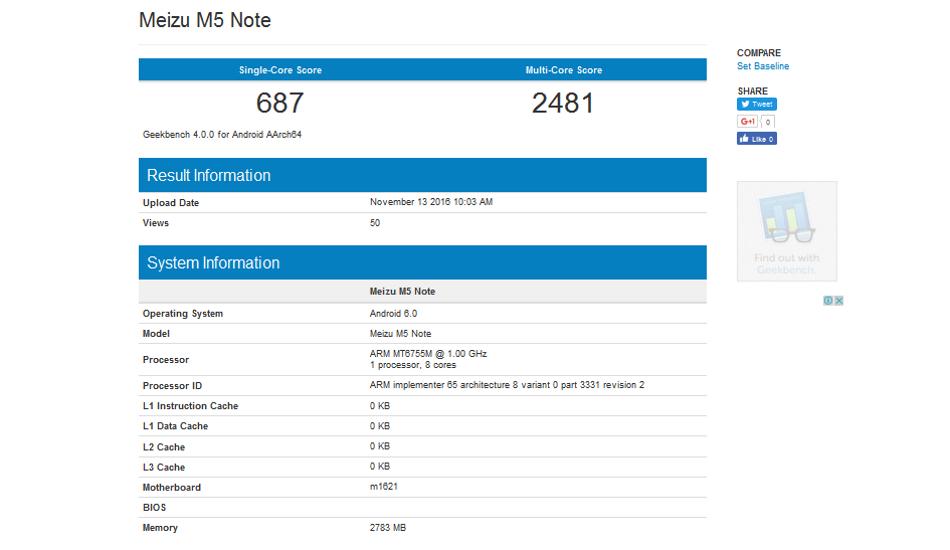Click the L1 Instruction Cache label
Screen dimensions: 950x550
[x=190, y=406]
